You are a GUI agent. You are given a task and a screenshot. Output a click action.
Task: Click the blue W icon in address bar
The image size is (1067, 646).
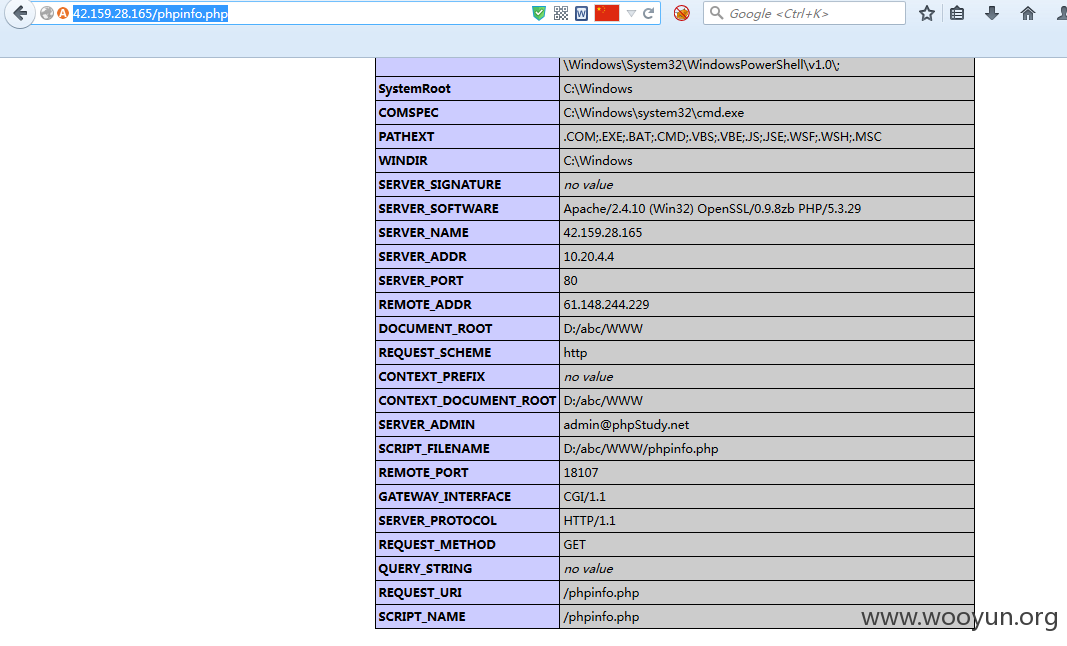click(581, 13)
